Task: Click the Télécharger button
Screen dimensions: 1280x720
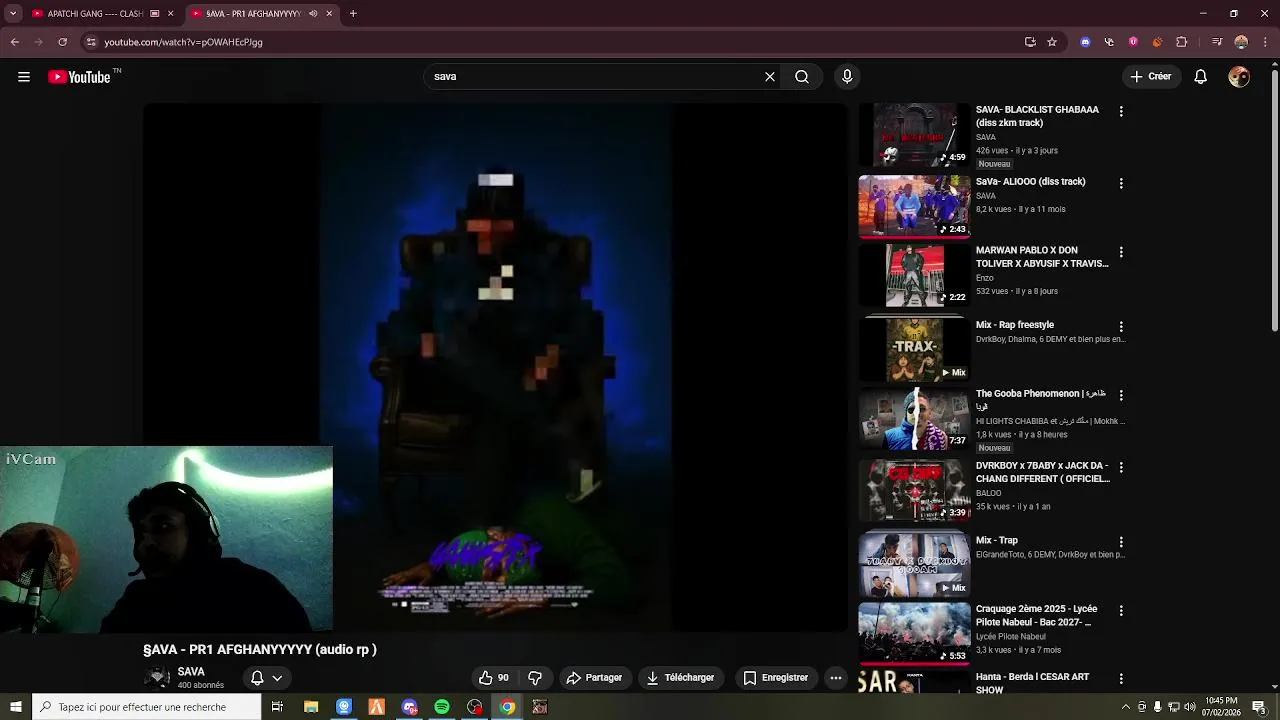Action: pos(680,678)
